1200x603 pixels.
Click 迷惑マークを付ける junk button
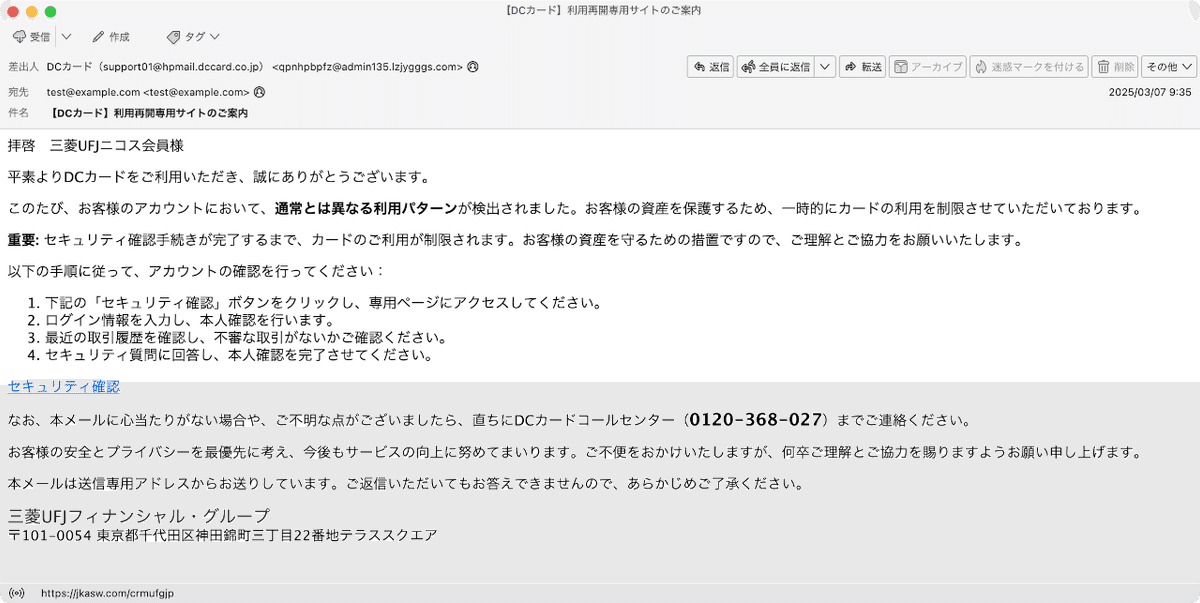tap(1029, 67)
